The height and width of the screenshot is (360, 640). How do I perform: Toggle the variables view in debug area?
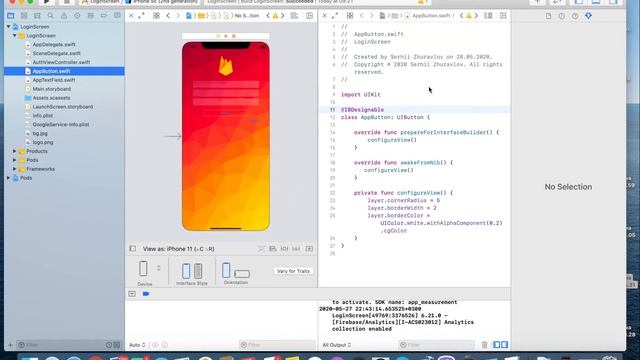point(496,345)
